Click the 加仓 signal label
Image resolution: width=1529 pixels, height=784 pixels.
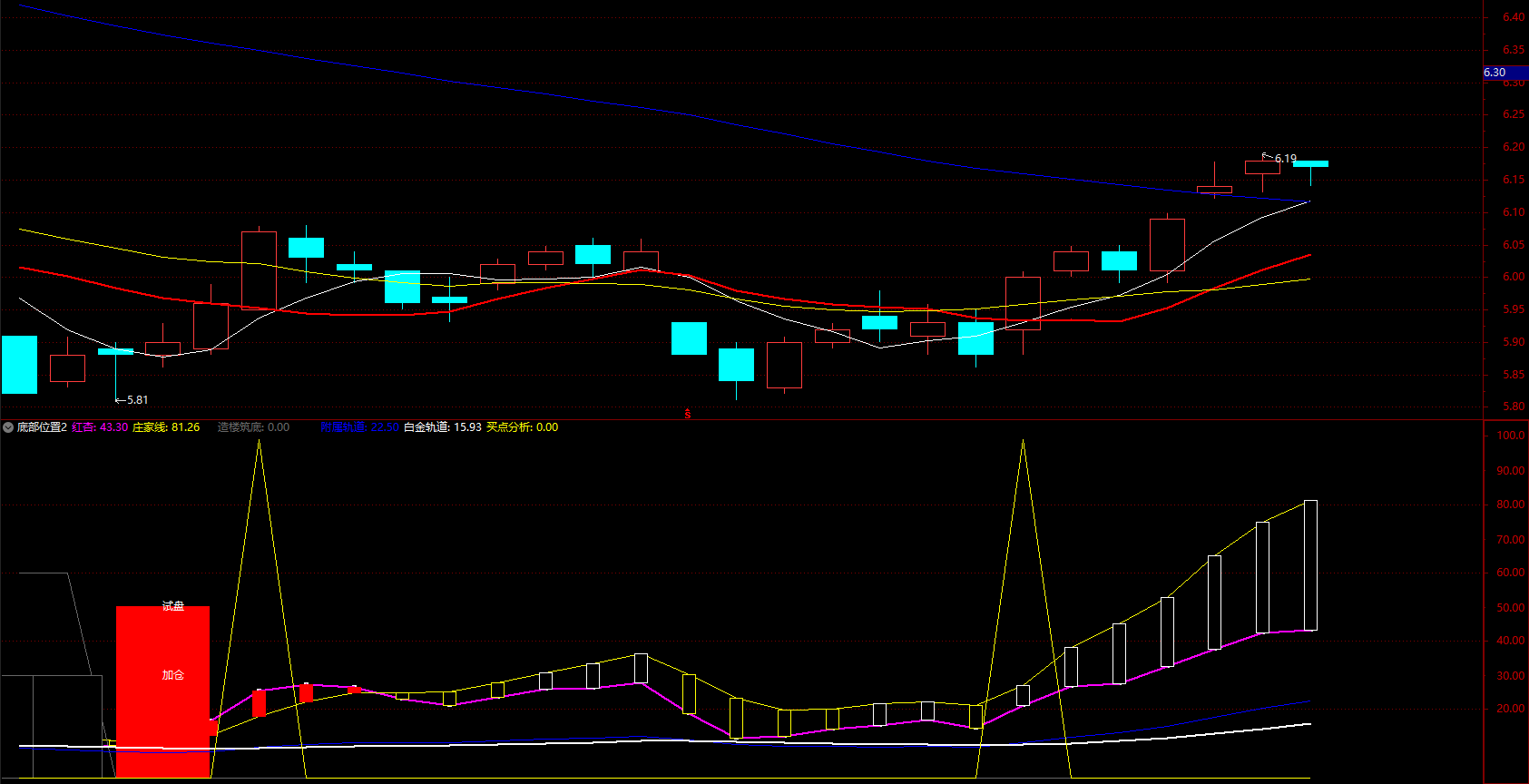(x=173, y=675)
